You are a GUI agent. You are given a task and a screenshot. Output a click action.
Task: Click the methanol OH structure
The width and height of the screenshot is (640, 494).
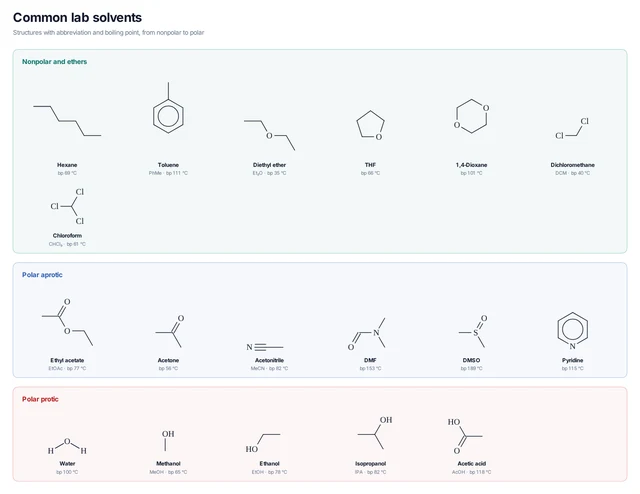tap(168, 441)
